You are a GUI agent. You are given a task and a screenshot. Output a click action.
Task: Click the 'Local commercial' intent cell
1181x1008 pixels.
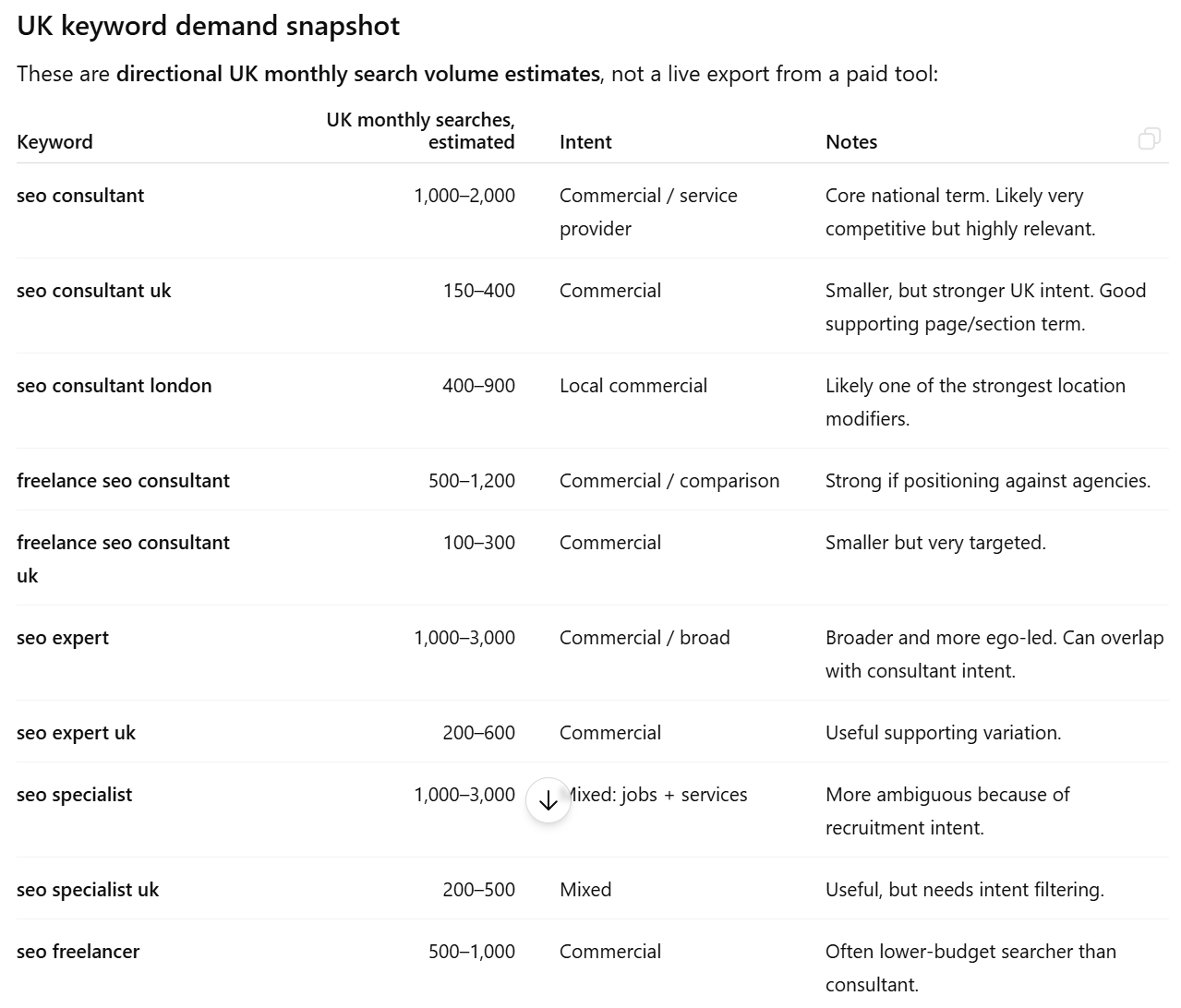click(x=633, y=386)
